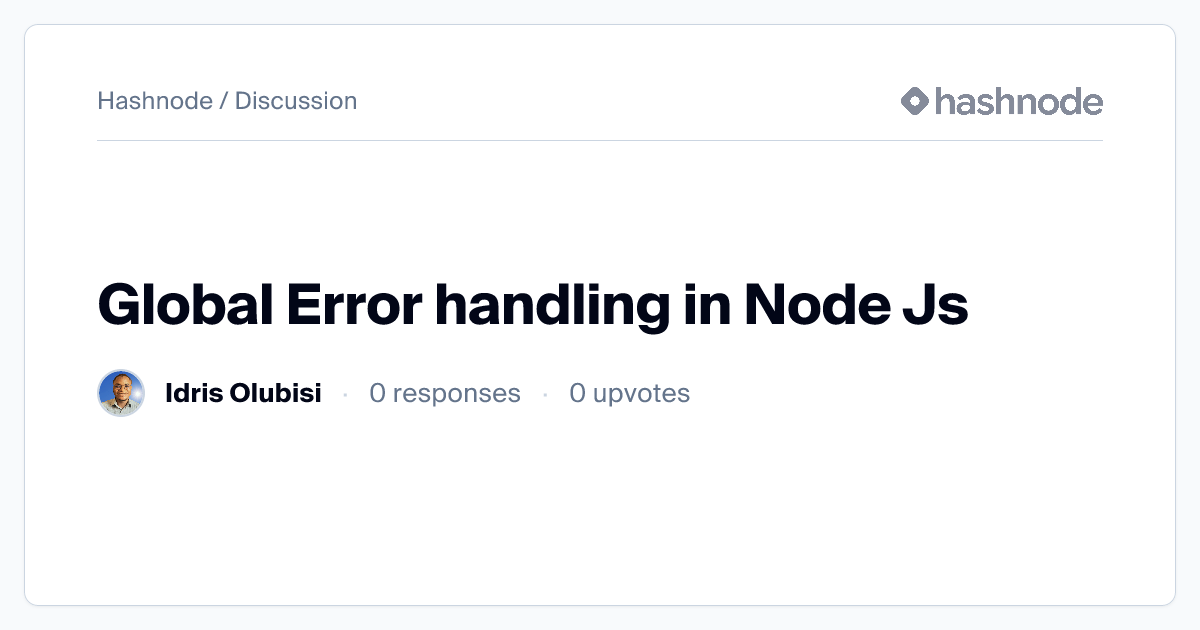This screenshot has height=630, width=1200.
Task: Click the dot separator before 0 upvotes
Action: pyautogui.click(x=545, y=394)
